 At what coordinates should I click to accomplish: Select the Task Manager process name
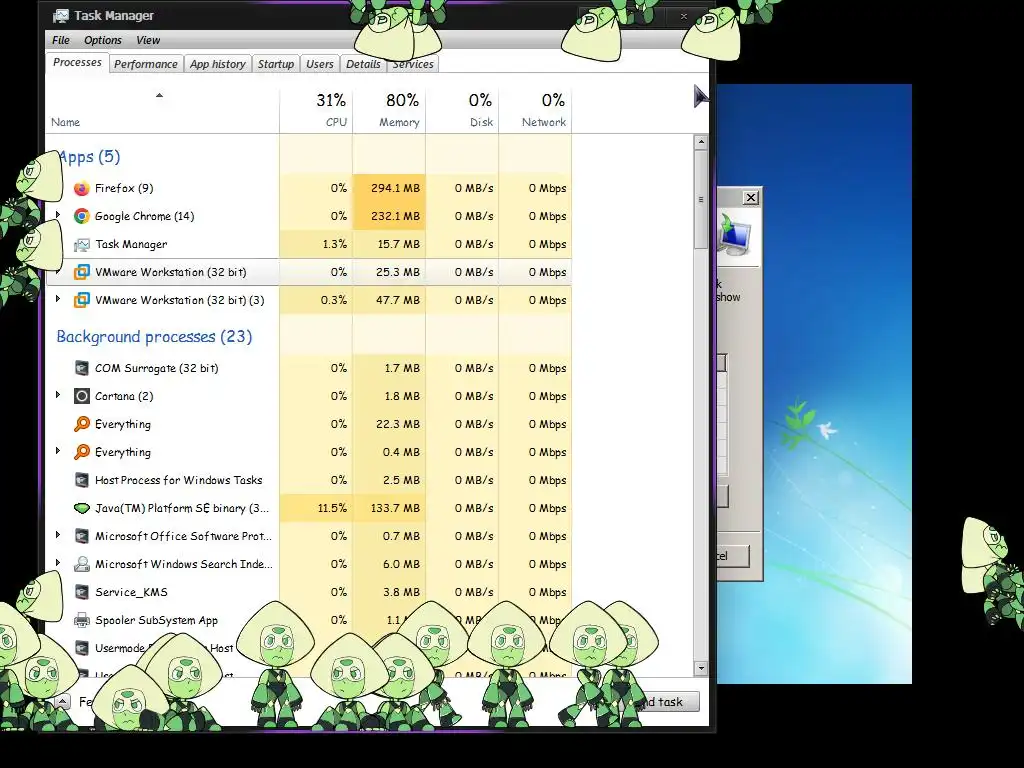coord(131,244)
